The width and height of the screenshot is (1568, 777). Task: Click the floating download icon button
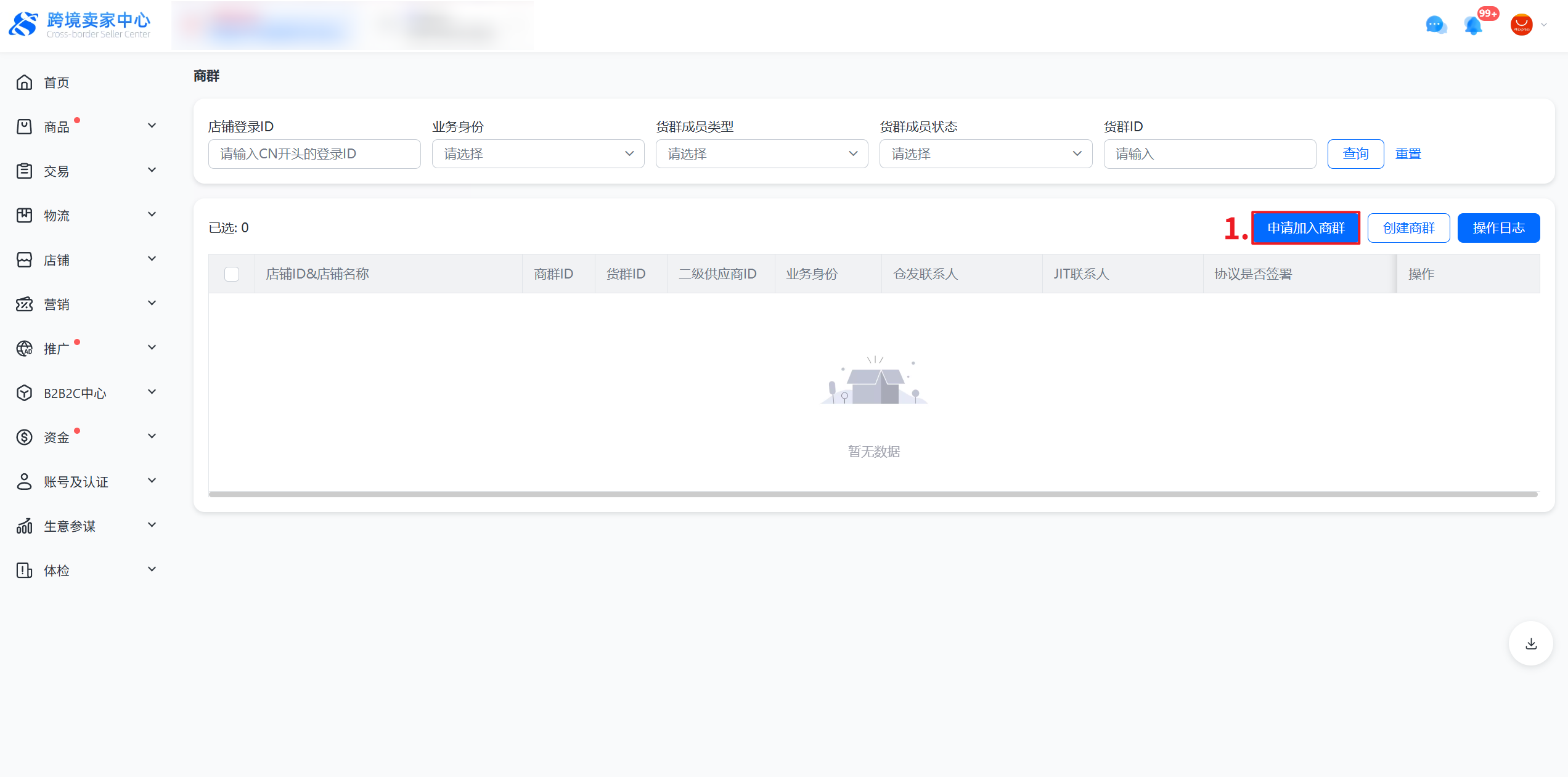pyautogui.click(x=1531, y=643)
